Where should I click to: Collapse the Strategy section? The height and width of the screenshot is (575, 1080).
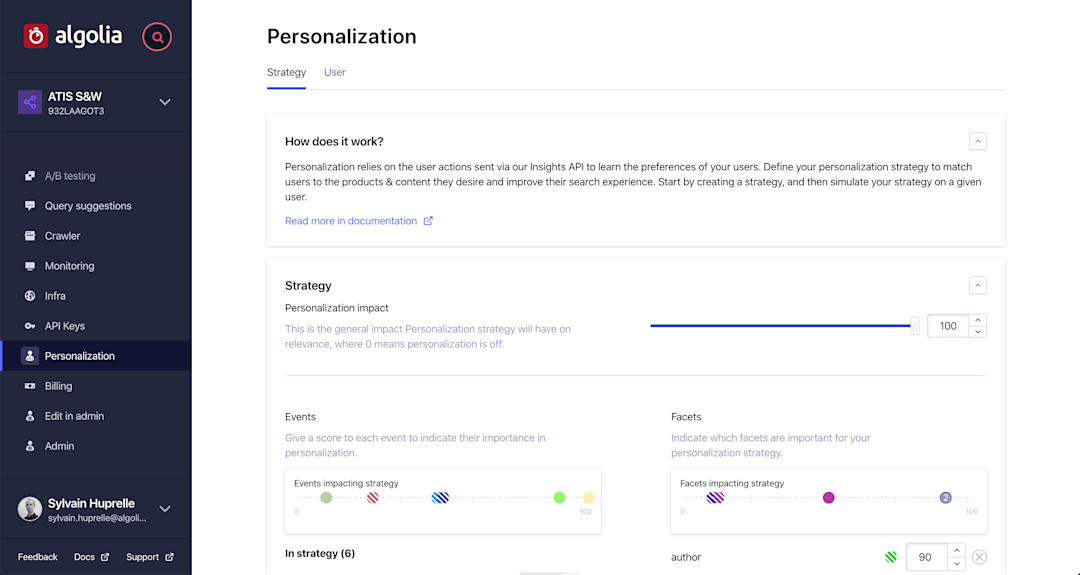click(x=978, y=285)
